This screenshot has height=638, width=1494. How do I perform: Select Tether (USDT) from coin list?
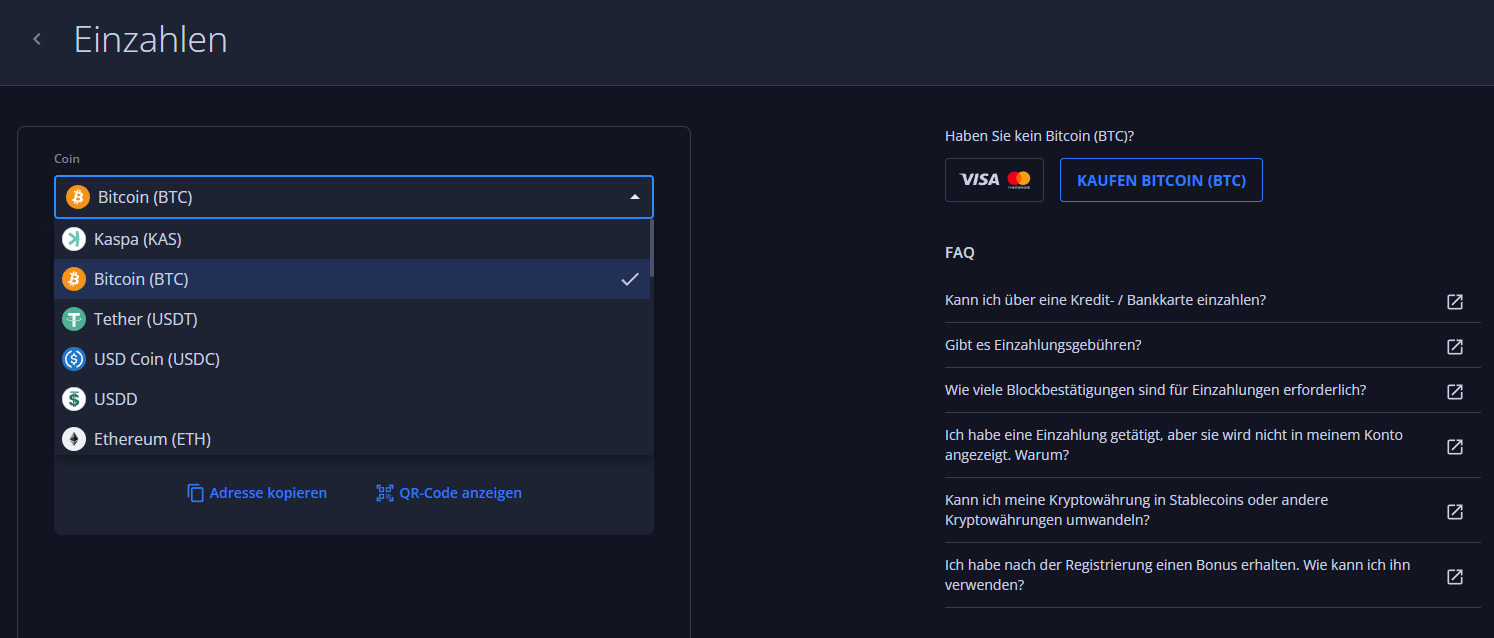[x=352, y=319]
